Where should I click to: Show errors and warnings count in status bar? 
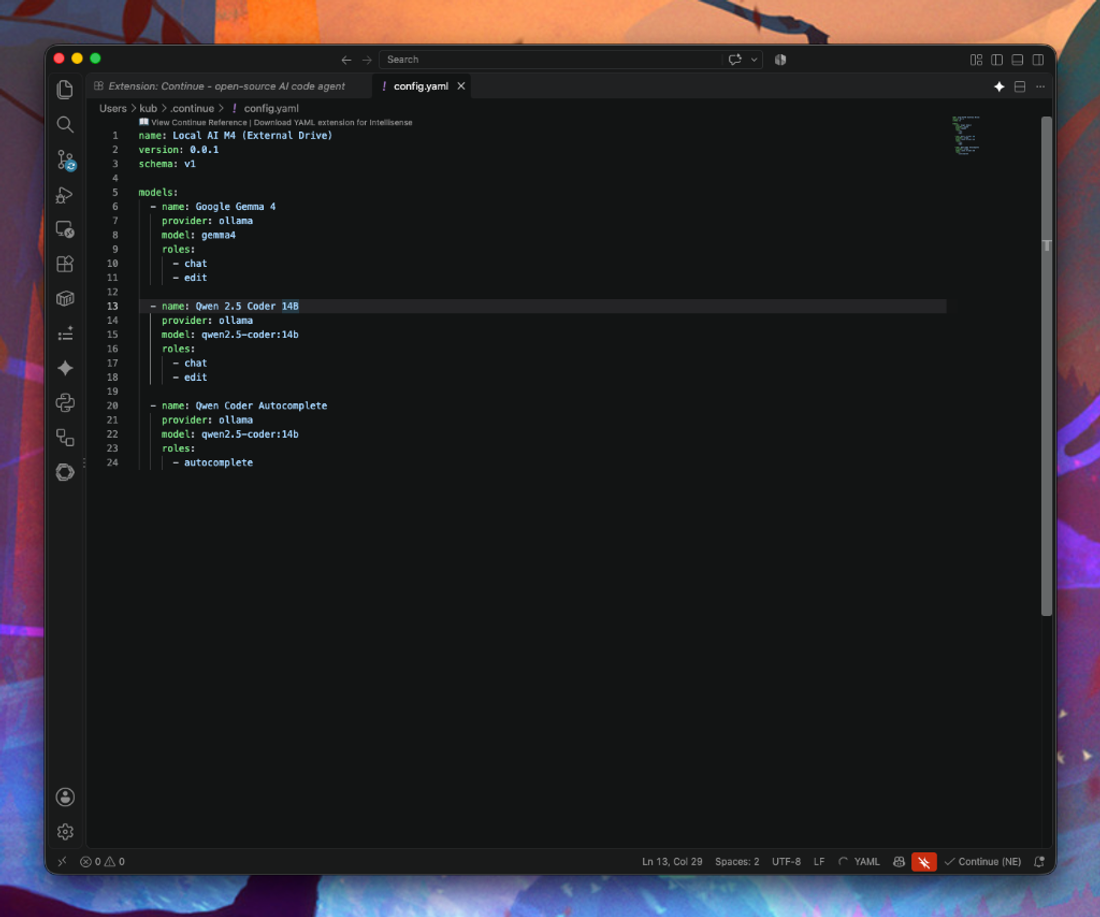pyautogui.click(x=102, y=862)
